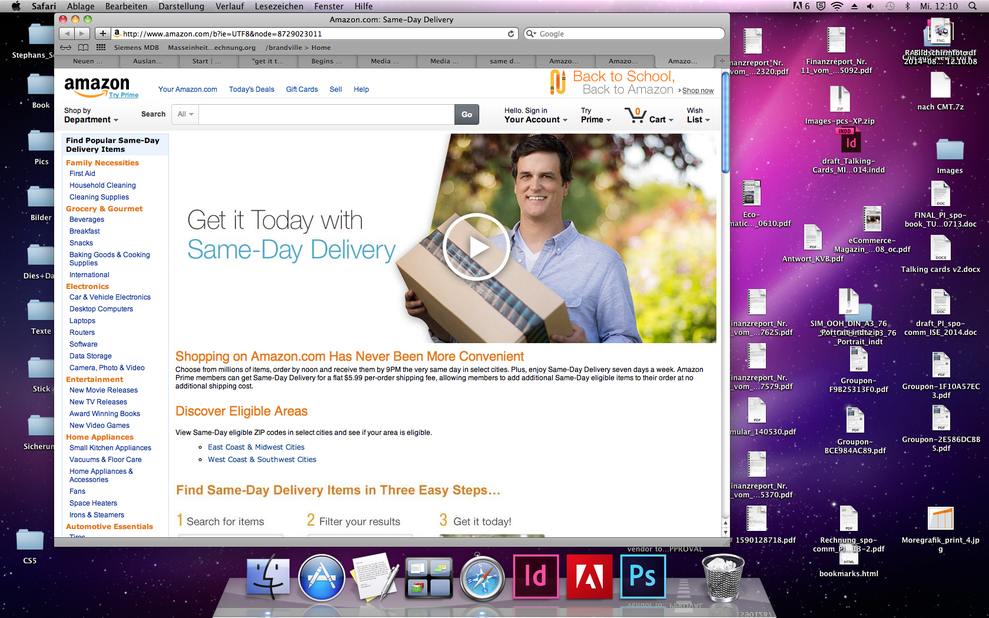Click the Amazon logo
Image resolution: width=989 pixels, height=618 pixels.
coord(97,86)
